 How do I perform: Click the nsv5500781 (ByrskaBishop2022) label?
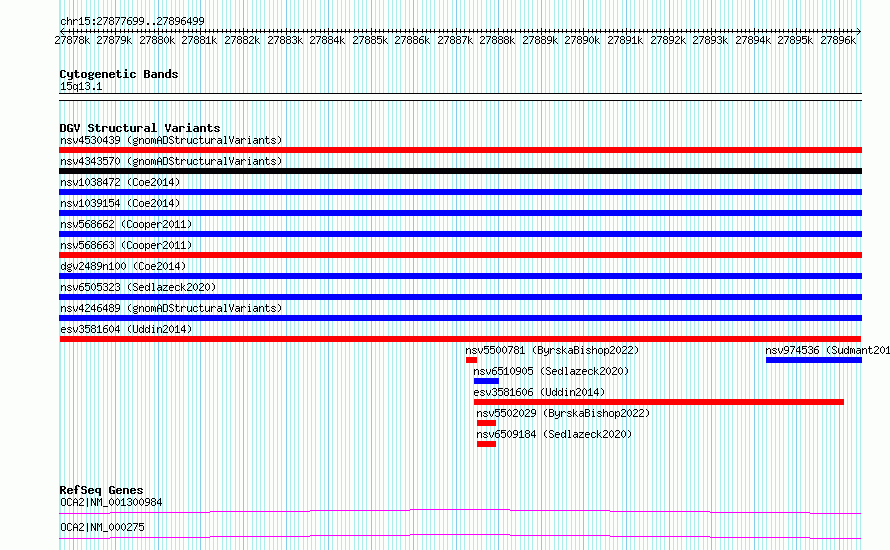[x=552, y=350]
